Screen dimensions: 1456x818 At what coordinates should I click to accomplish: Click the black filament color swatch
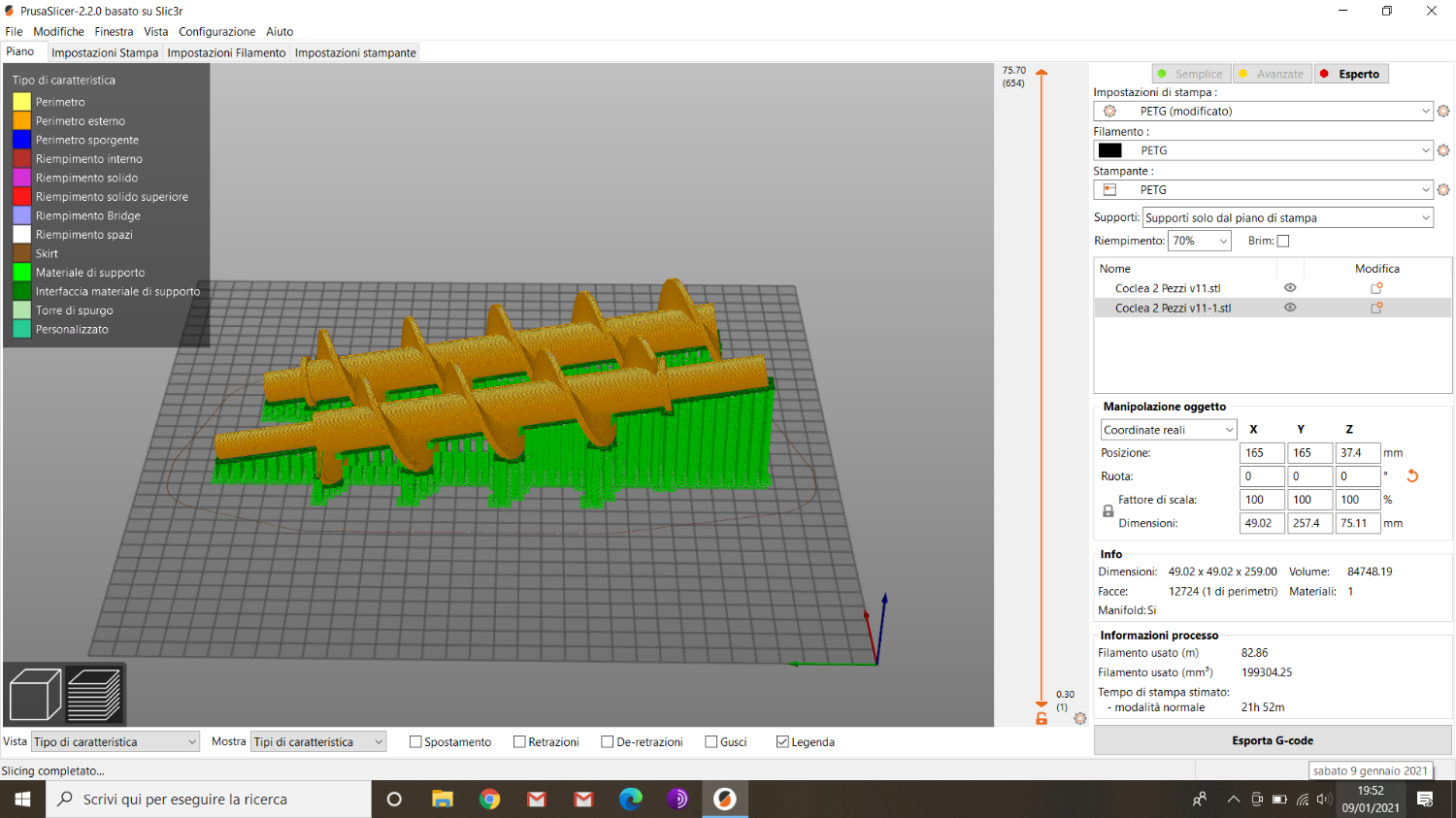(x=1109, y=150)
